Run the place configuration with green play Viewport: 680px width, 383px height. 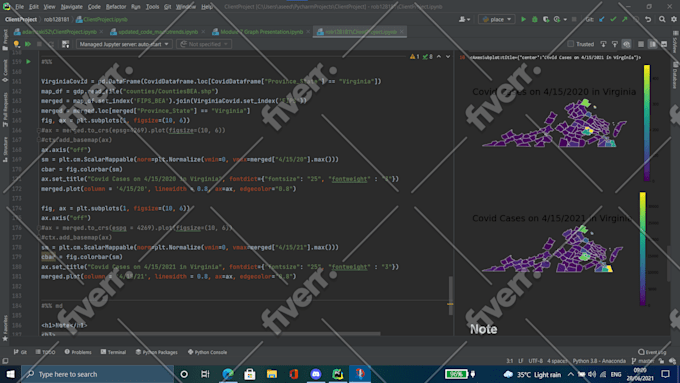(523, 20)
